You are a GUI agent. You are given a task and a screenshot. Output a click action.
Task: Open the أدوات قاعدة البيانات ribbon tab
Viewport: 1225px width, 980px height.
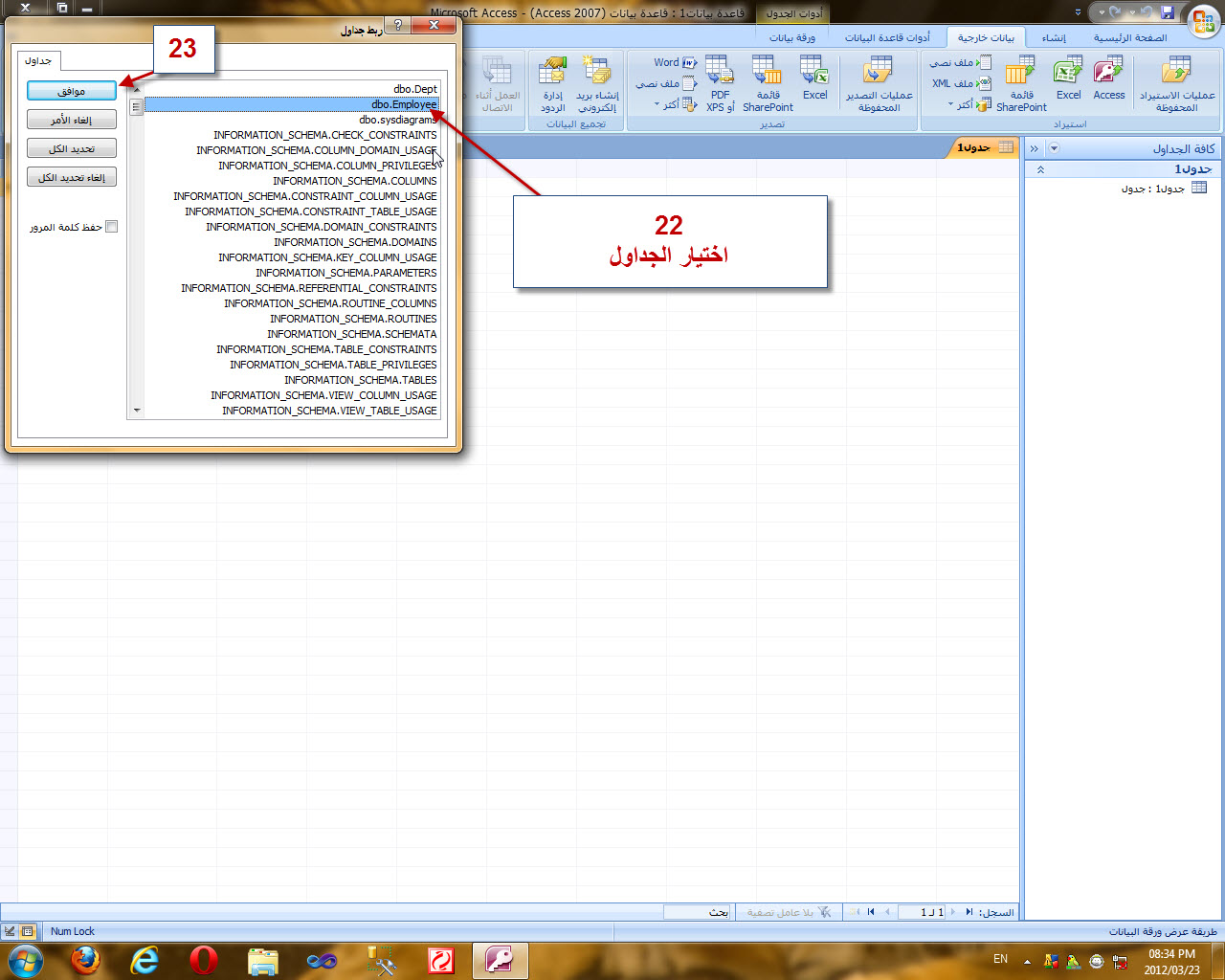[x=887, y=37]
